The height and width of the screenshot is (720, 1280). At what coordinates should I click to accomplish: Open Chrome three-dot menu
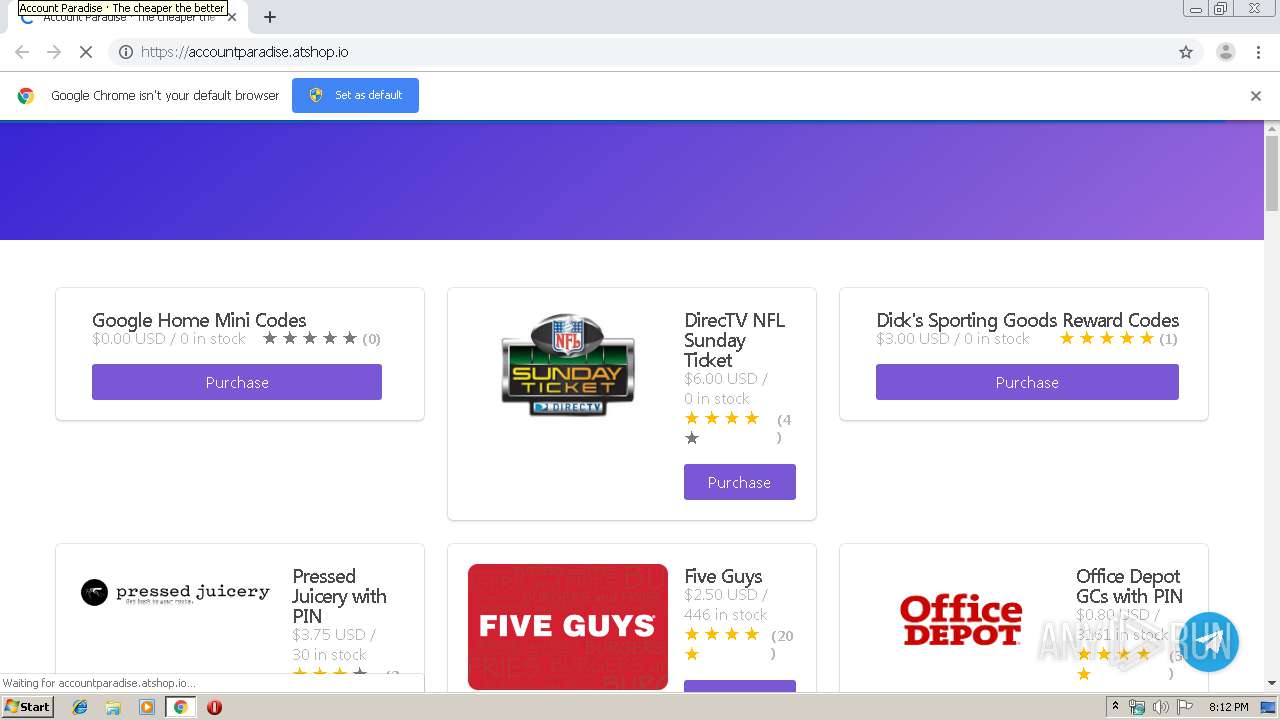point(1259,52)
